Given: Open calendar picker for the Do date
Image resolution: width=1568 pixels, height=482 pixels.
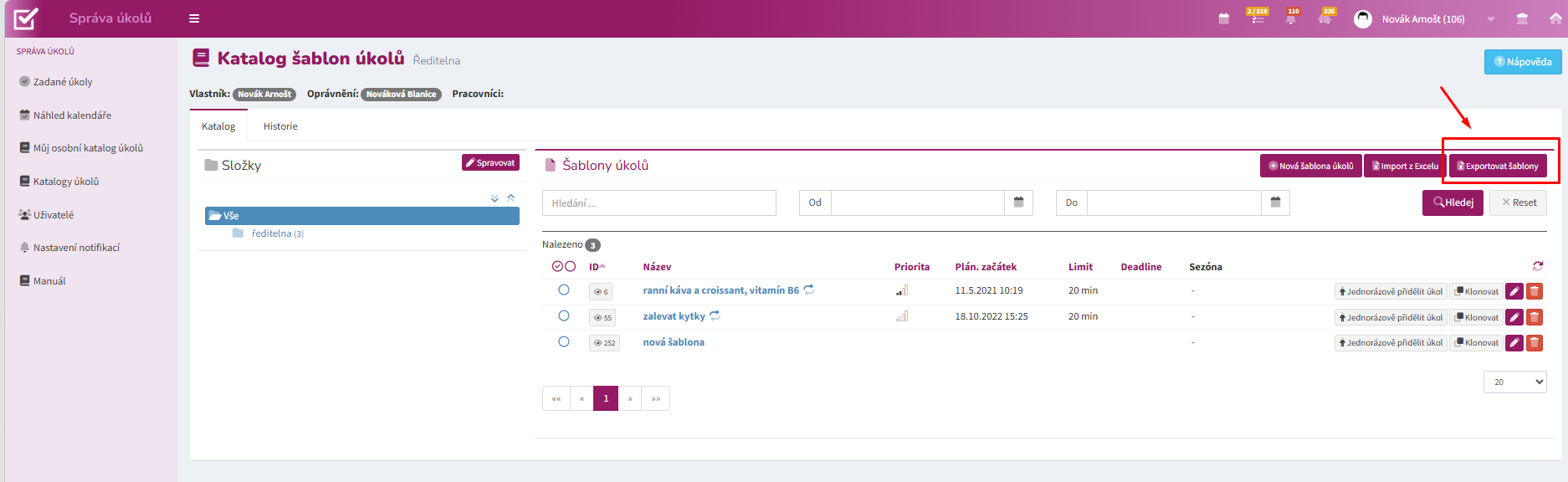Looking at the screenshot, I should pyautogui.click(x=1276, y=203).
